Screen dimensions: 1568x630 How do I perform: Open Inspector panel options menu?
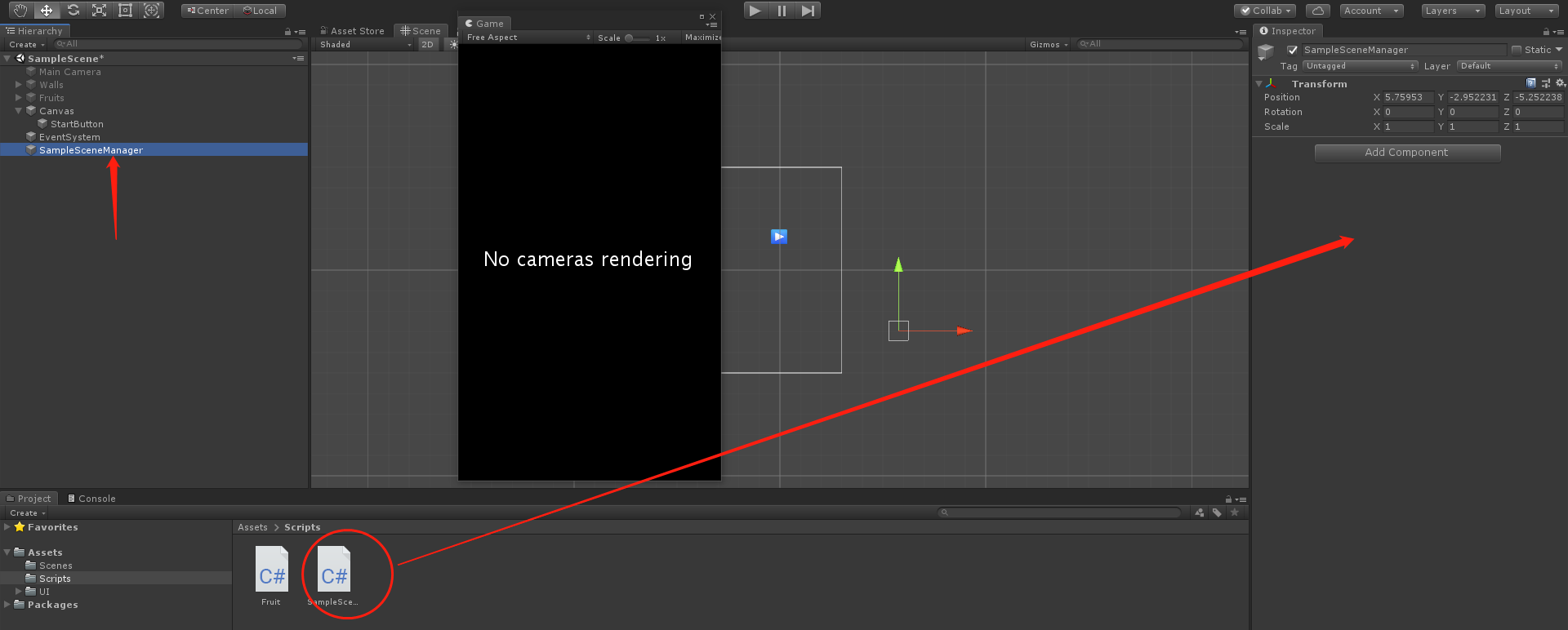tap(1559, 32)
